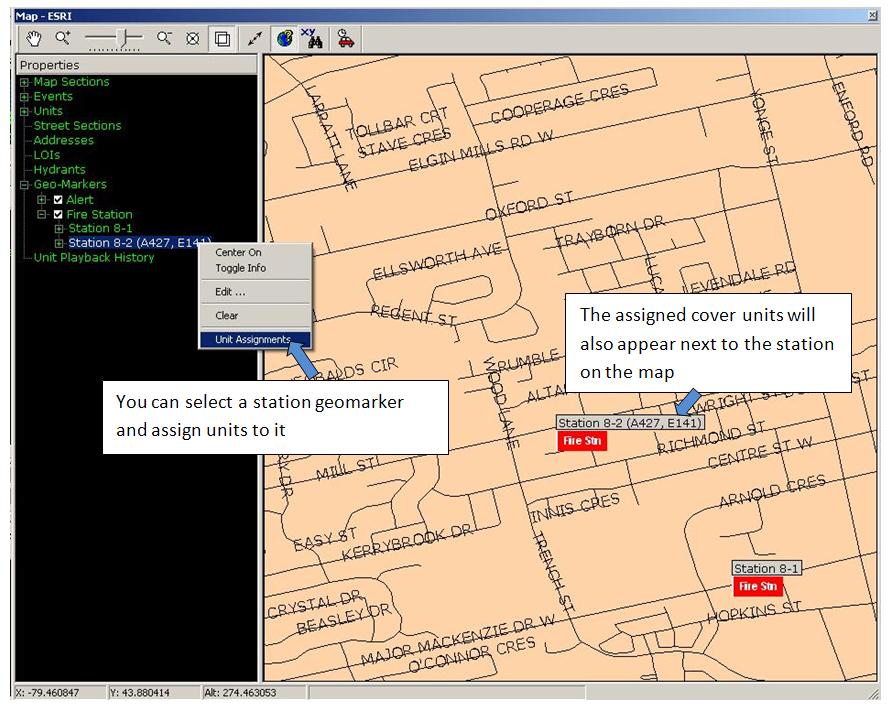Screen dimensions: 889x707
Task: Click the red Fire Stn marker for Station 8-1
Action: (x=757, y=586)
